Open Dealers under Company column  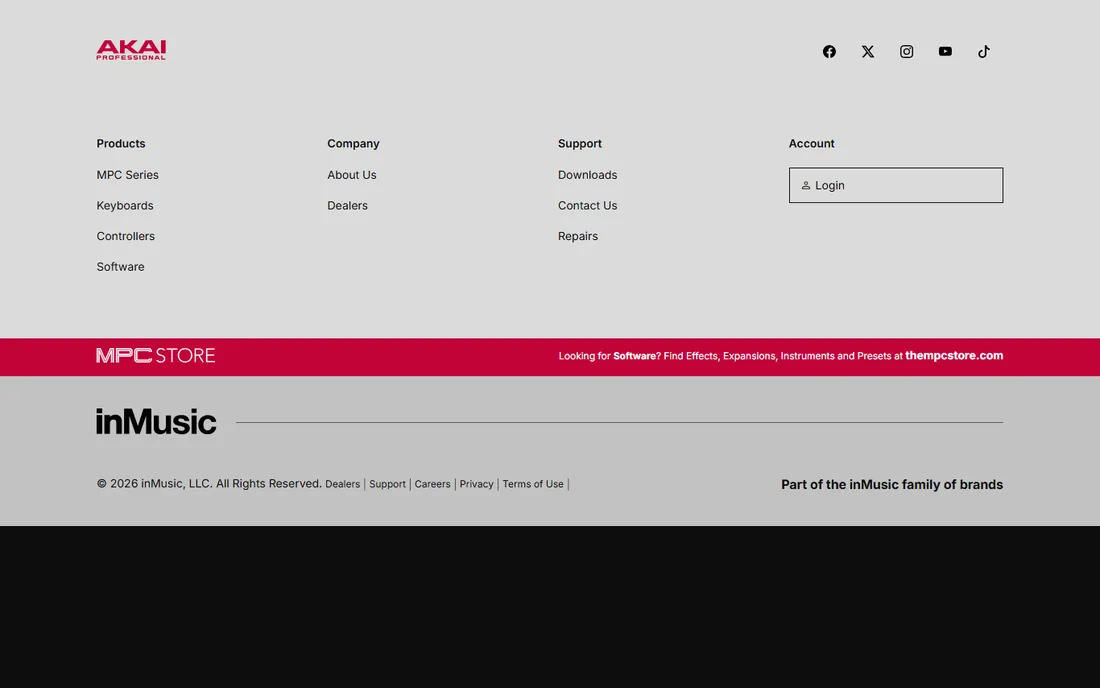coord(347,205)
